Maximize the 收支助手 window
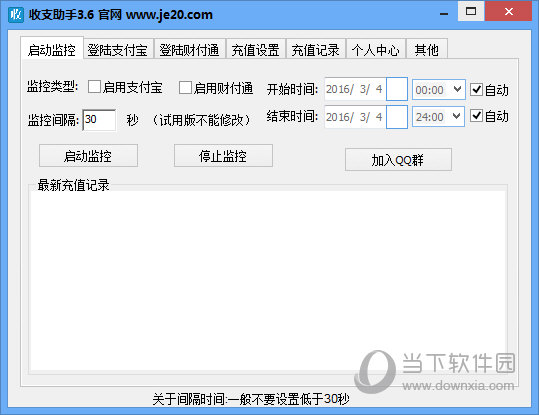The width and height of the screenshot is (539, 415). coord(471,11)
